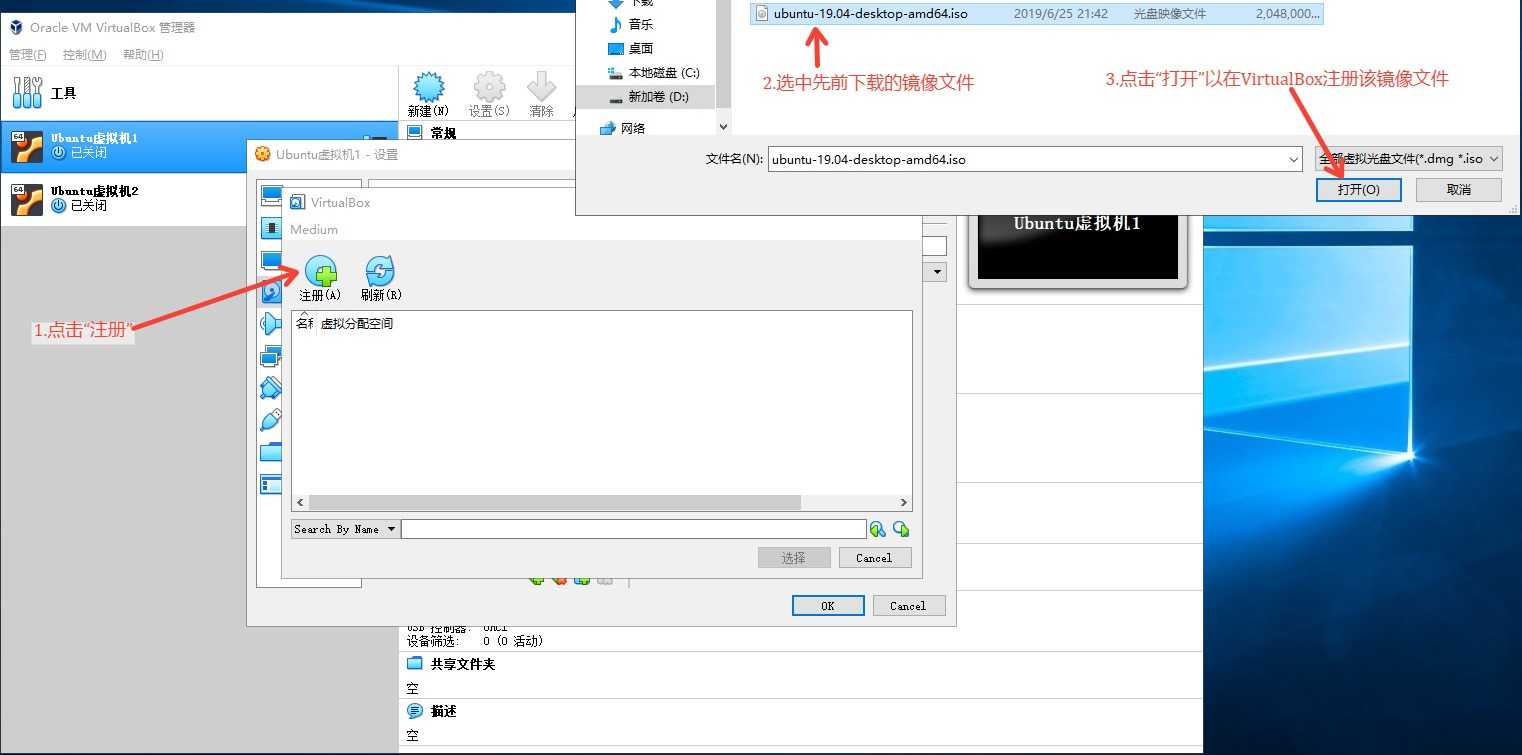Open the 管理(F) menu
1522x755 pixels.
[x=29, y=54]
